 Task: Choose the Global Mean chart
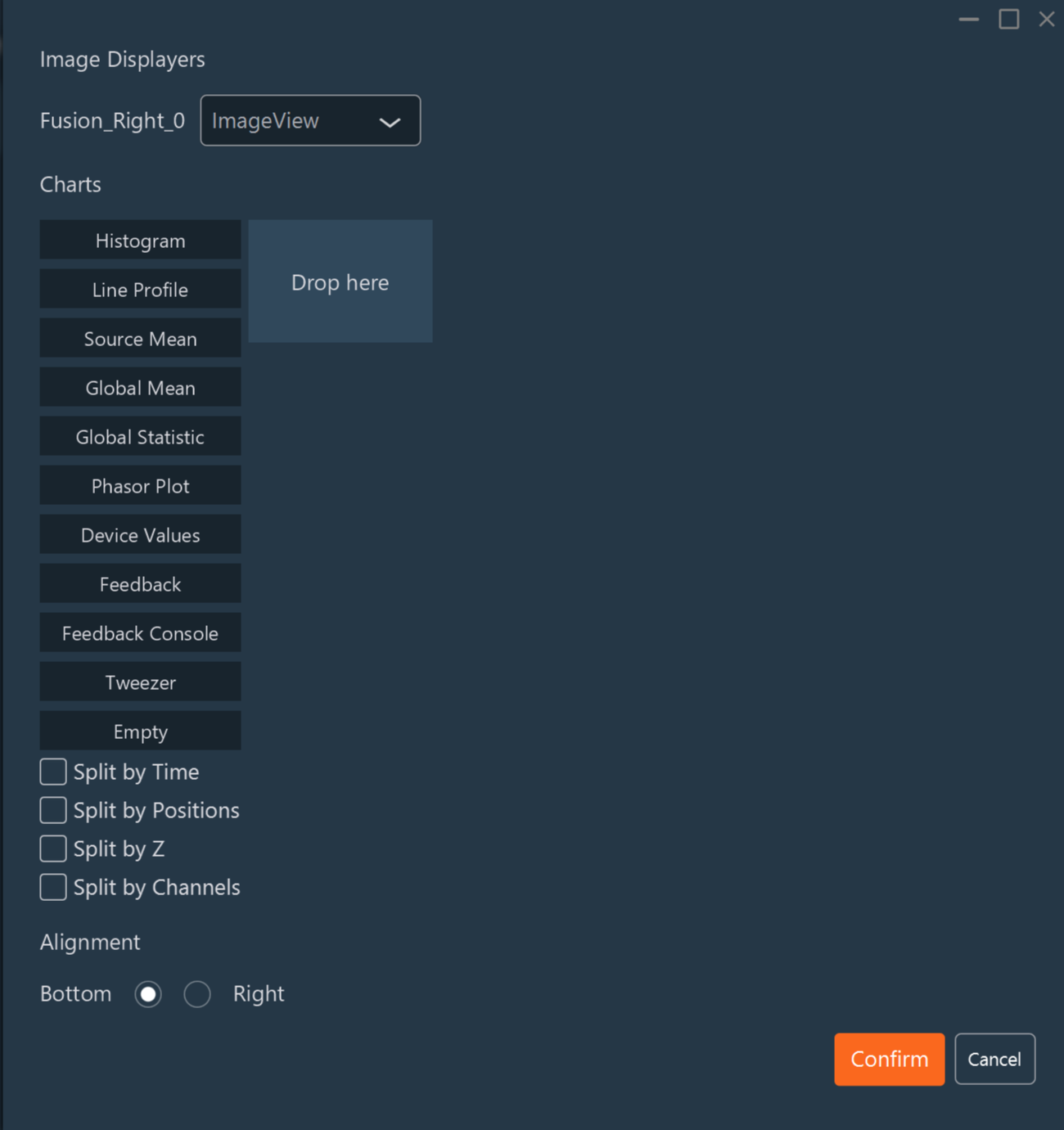[x=140, y=388]
